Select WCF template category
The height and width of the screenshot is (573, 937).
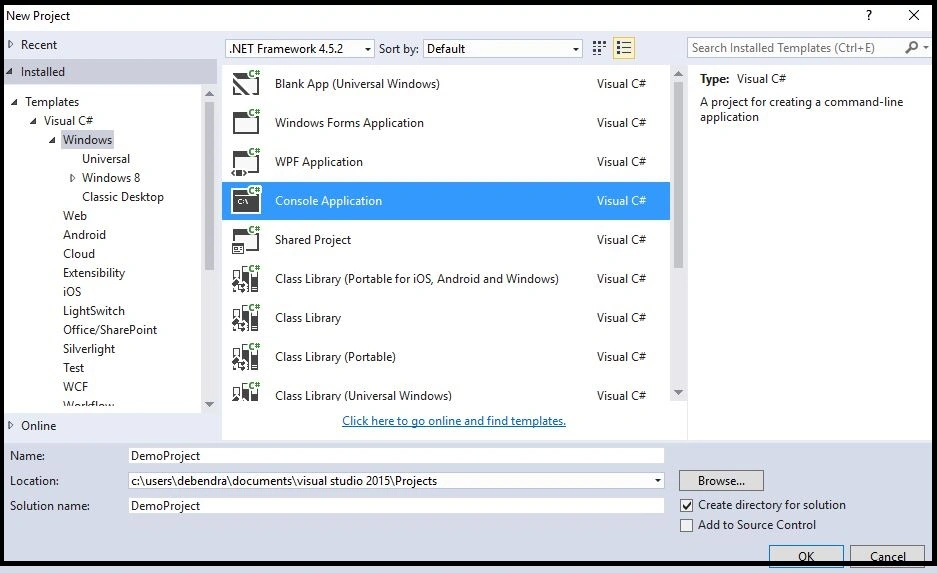click(x=75, y=387)
